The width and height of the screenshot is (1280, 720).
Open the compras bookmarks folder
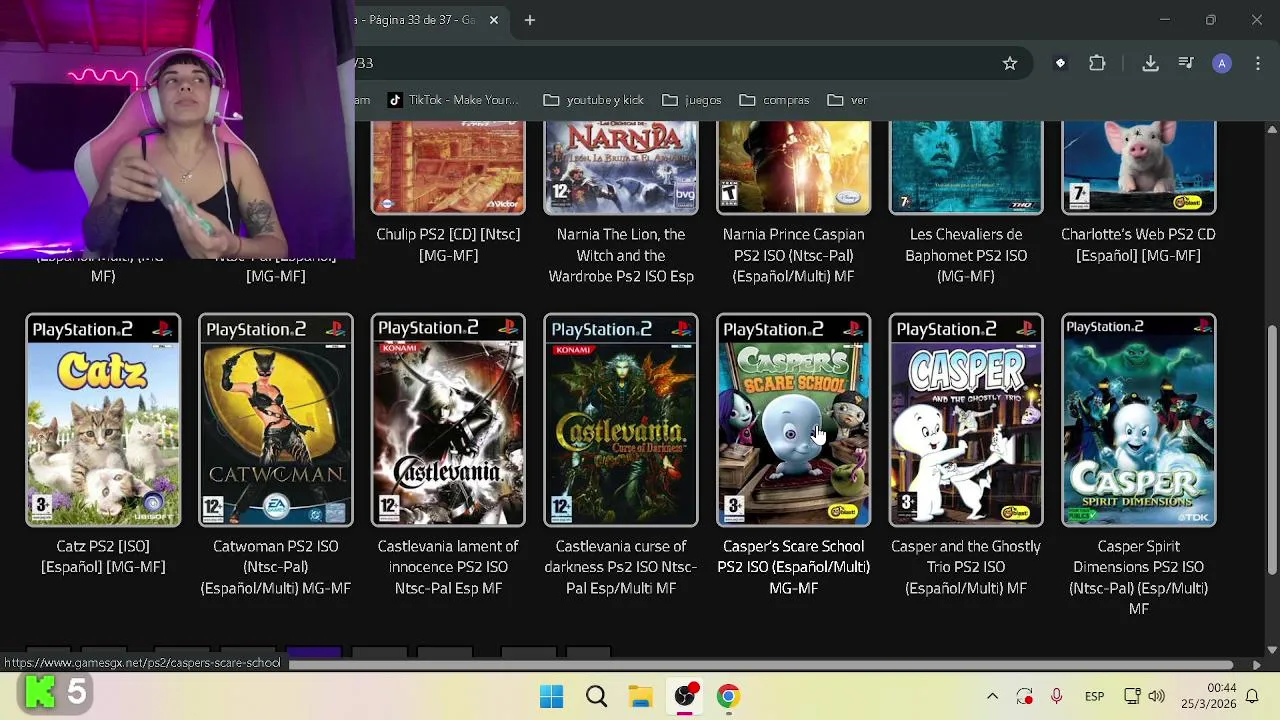coord(774,100)
